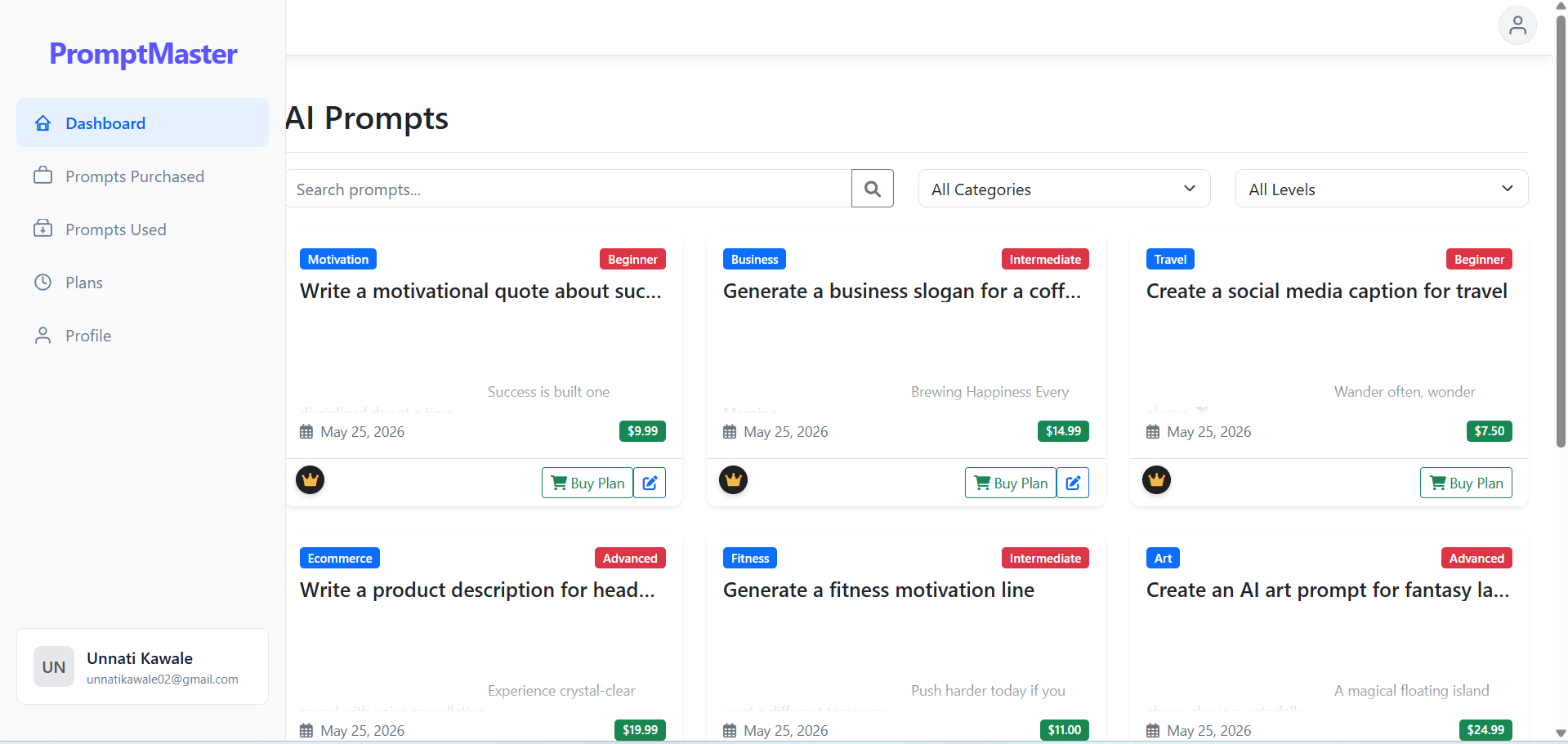Click the Art category badge
Screen dimensions: 1568x744
[x=1163, y=558]
